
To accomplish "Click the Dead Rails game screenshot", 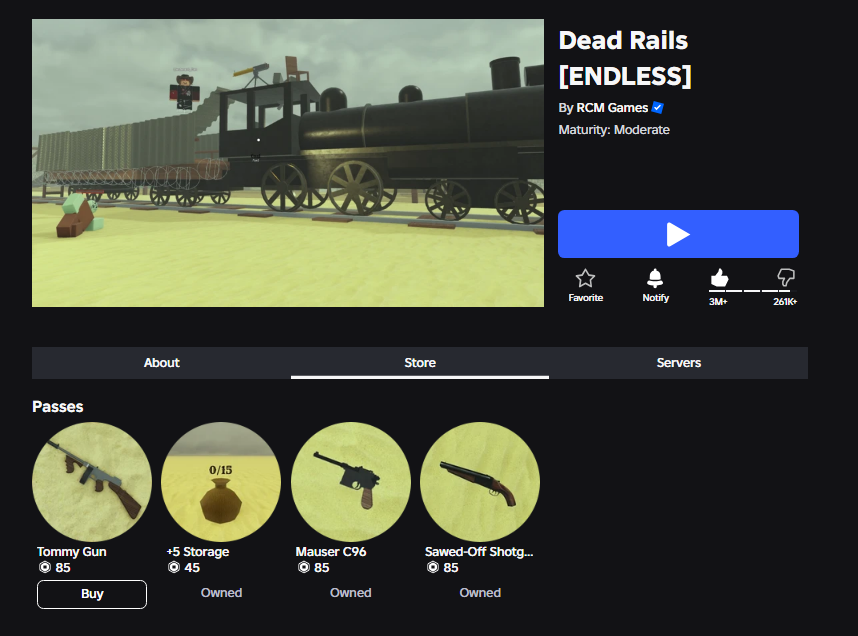I will pyautogui.click(x=288, y=163).
